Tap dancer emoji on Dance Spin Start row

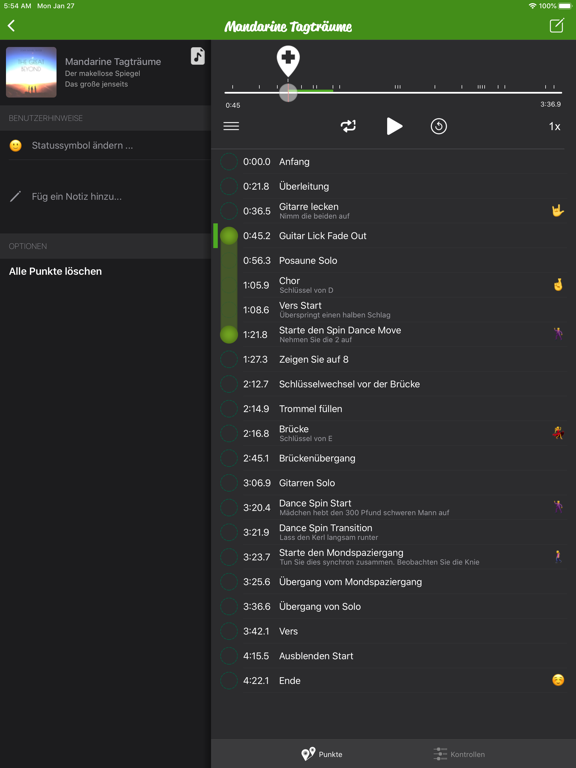coord(558,507)
